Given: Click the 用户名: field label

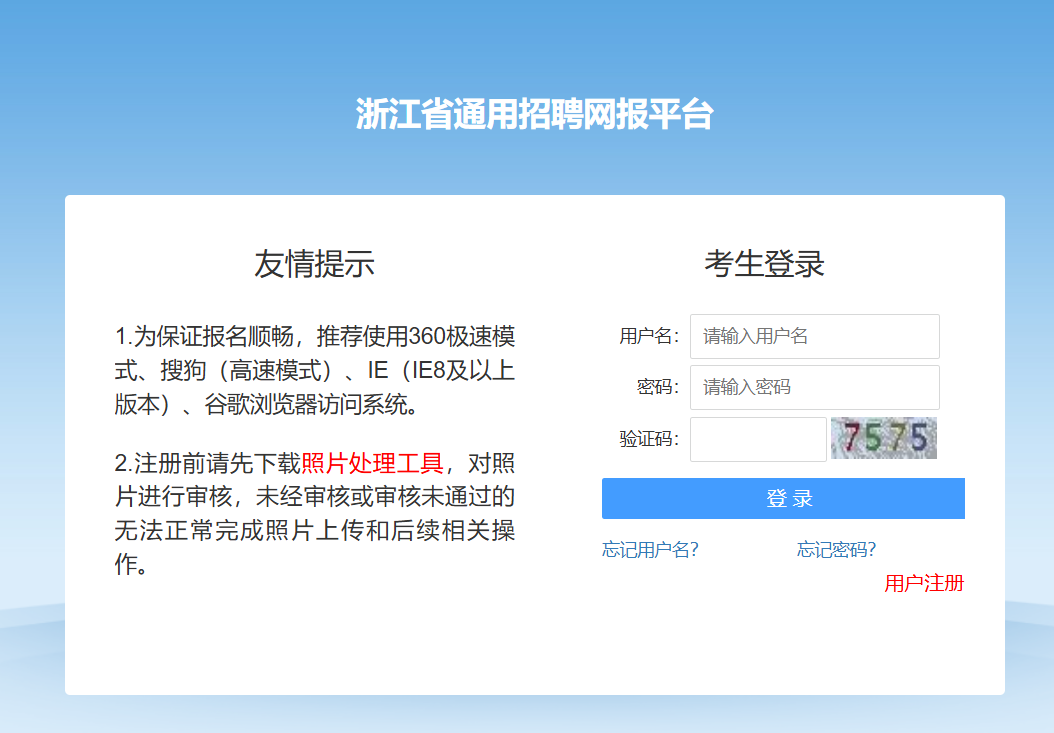Looking at the screenshot, I should (x=649, y=336).
